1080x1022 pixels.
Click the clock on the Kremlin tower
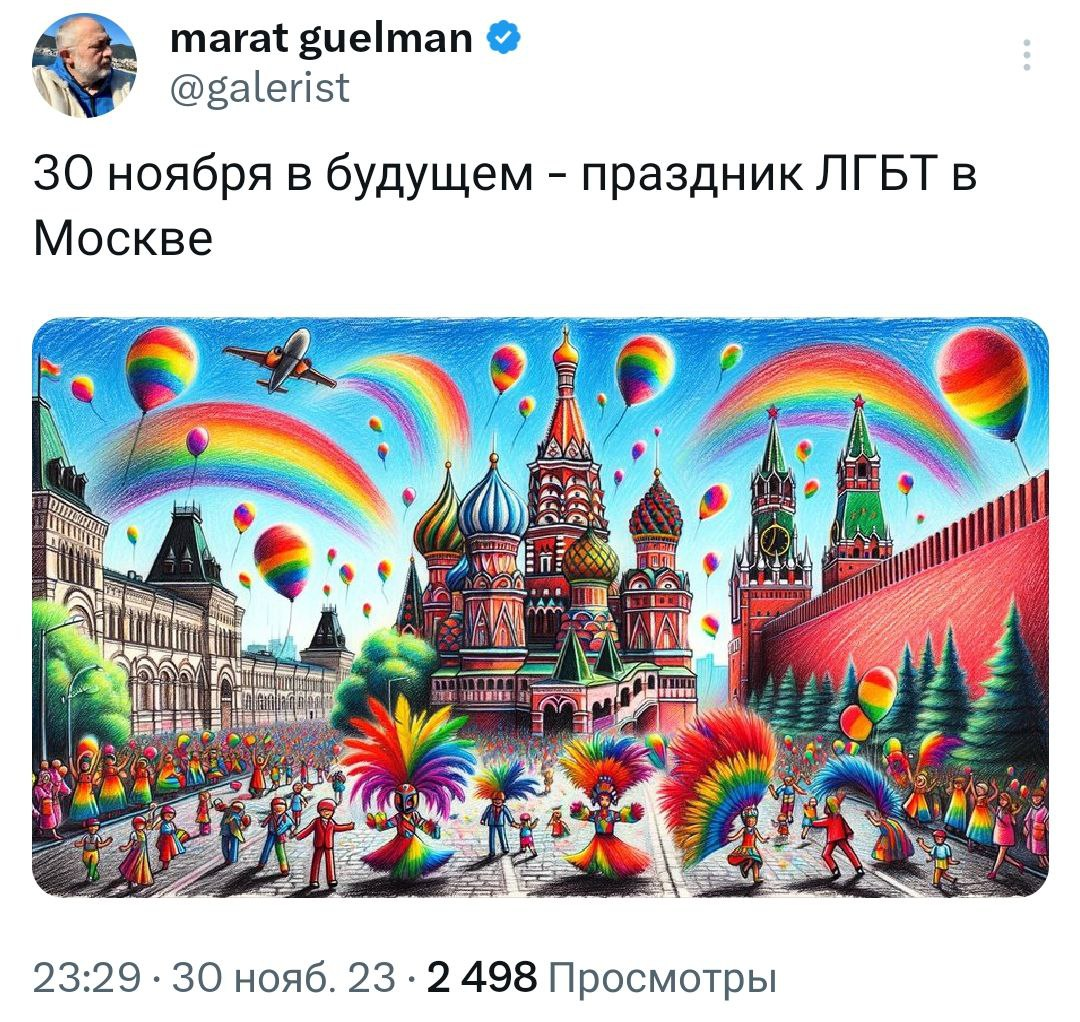point(774,539)
